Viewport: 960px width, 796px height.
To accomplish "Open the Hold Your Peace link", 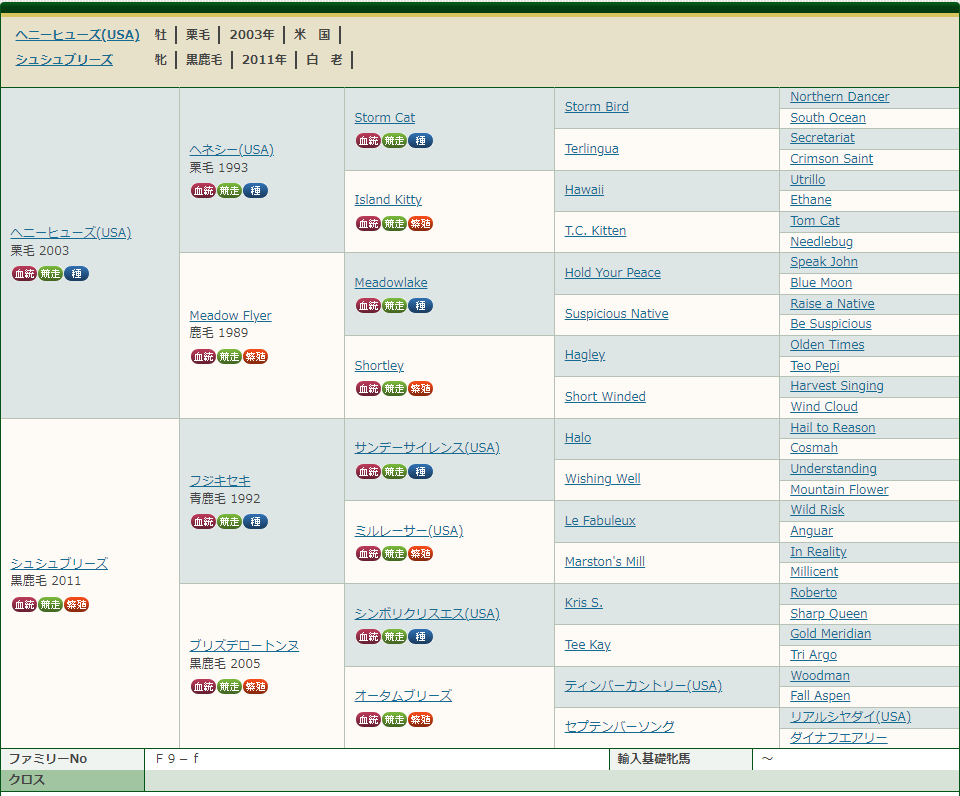I will click(612, 272).
